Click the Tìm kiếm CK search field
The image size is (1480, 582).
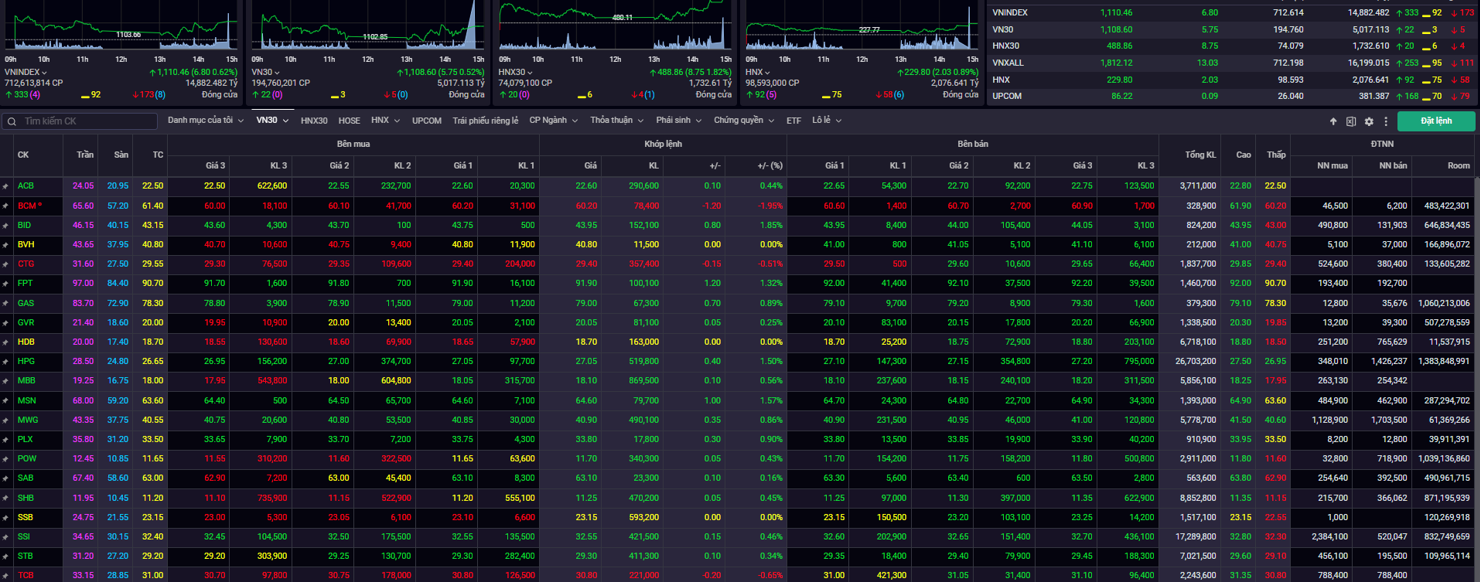coord(80,121)
